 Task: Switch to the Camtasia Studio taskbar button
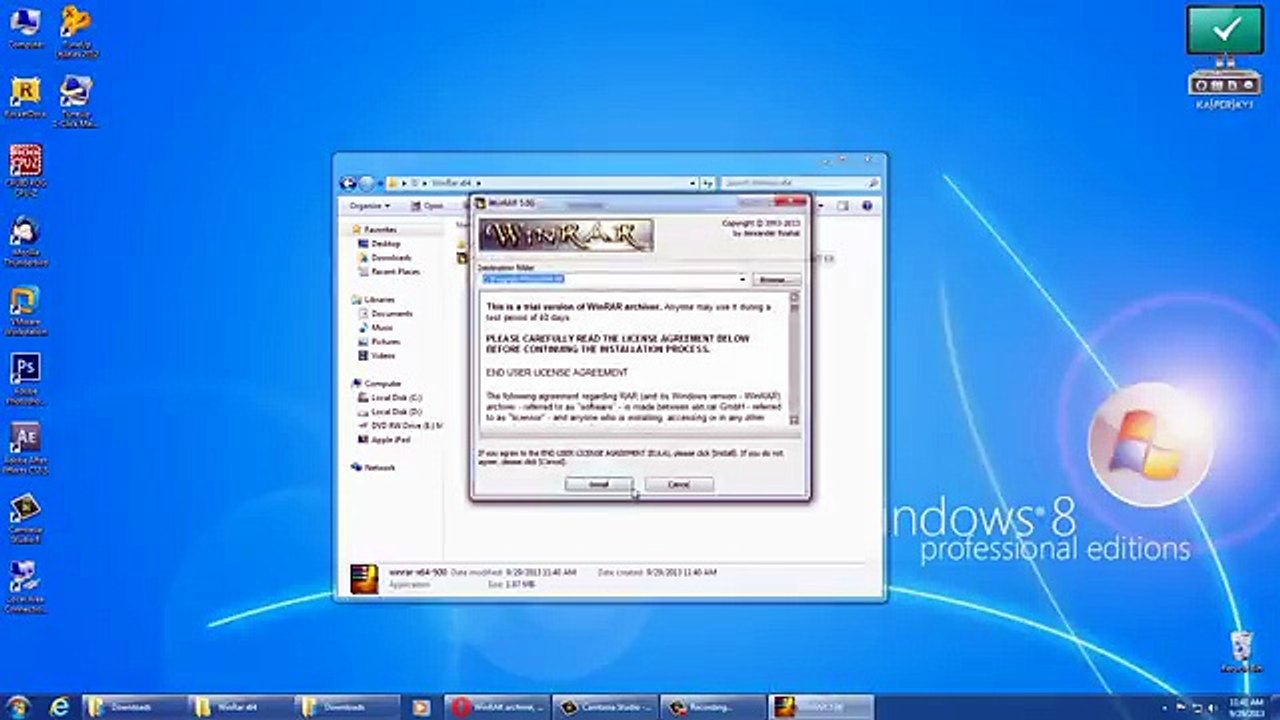tap(605, 707)
